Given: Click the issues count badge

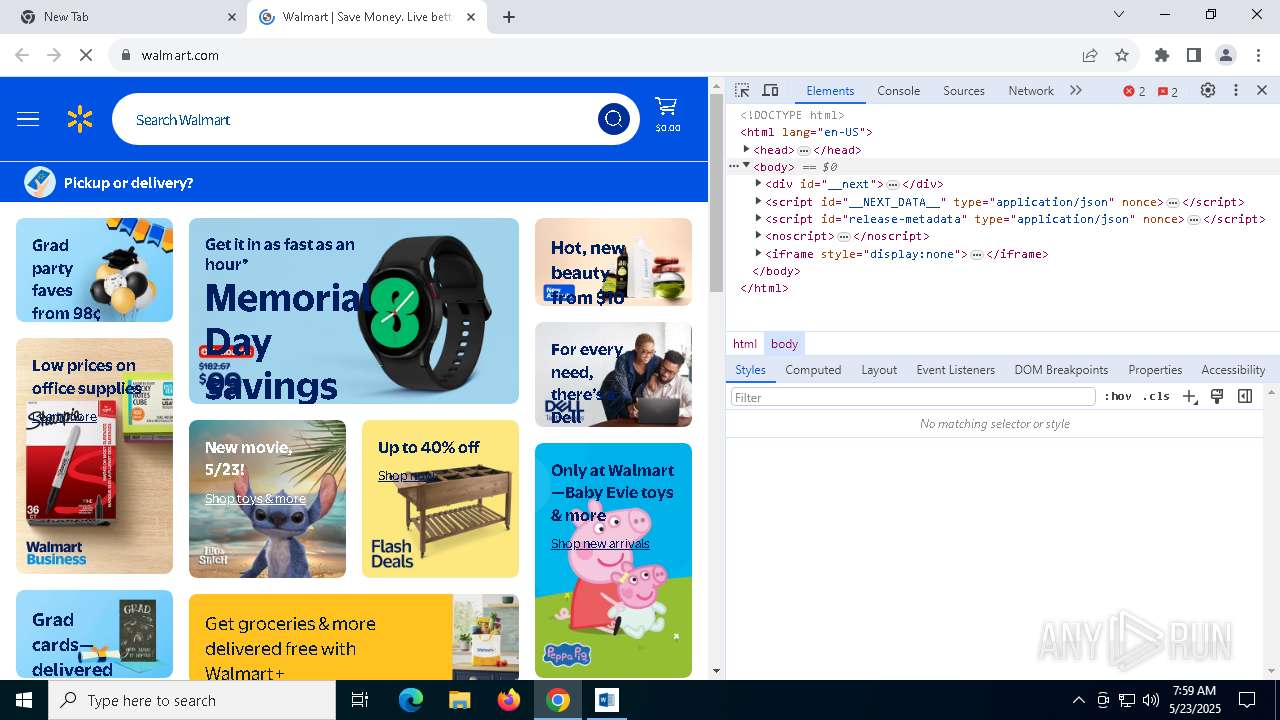Looking at the screenshot, I should [1168, 91].
